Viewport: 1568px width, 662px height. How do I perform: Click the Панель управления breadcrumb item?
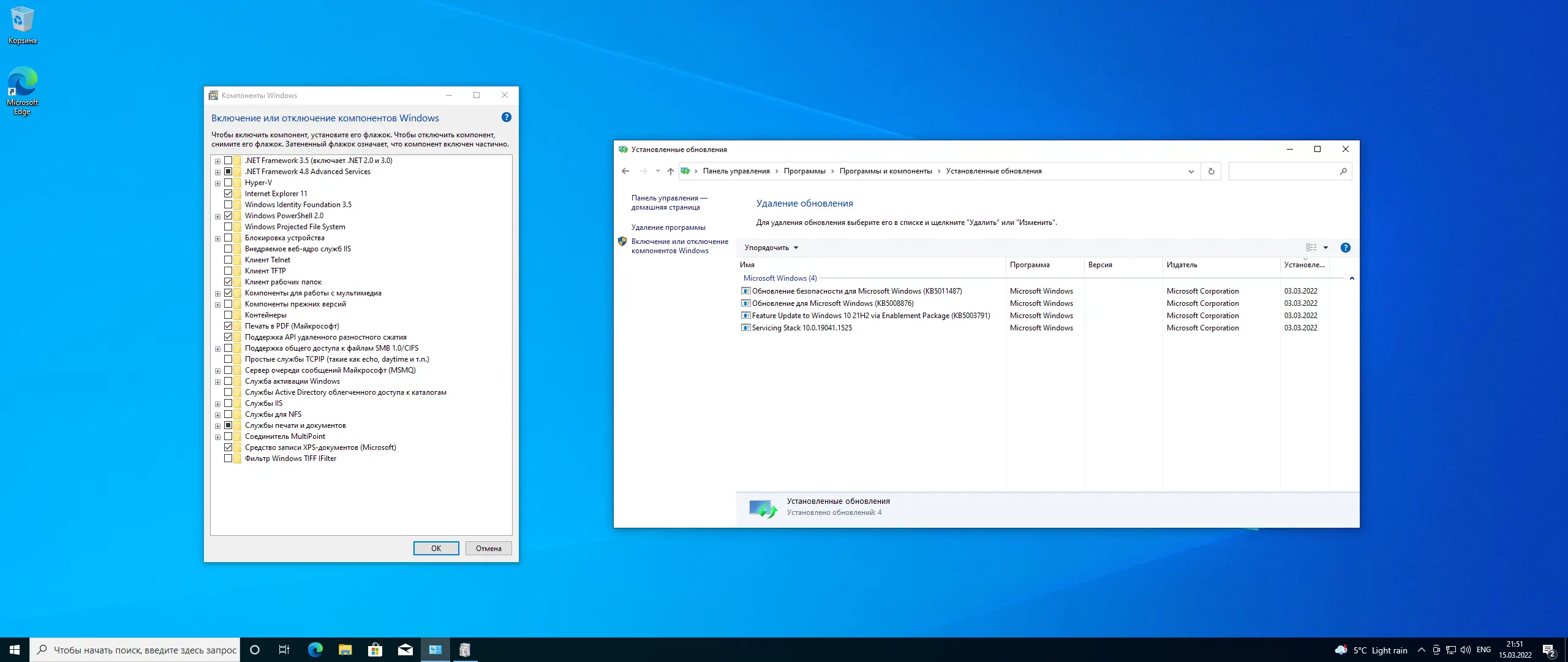[x=736, y=172]
